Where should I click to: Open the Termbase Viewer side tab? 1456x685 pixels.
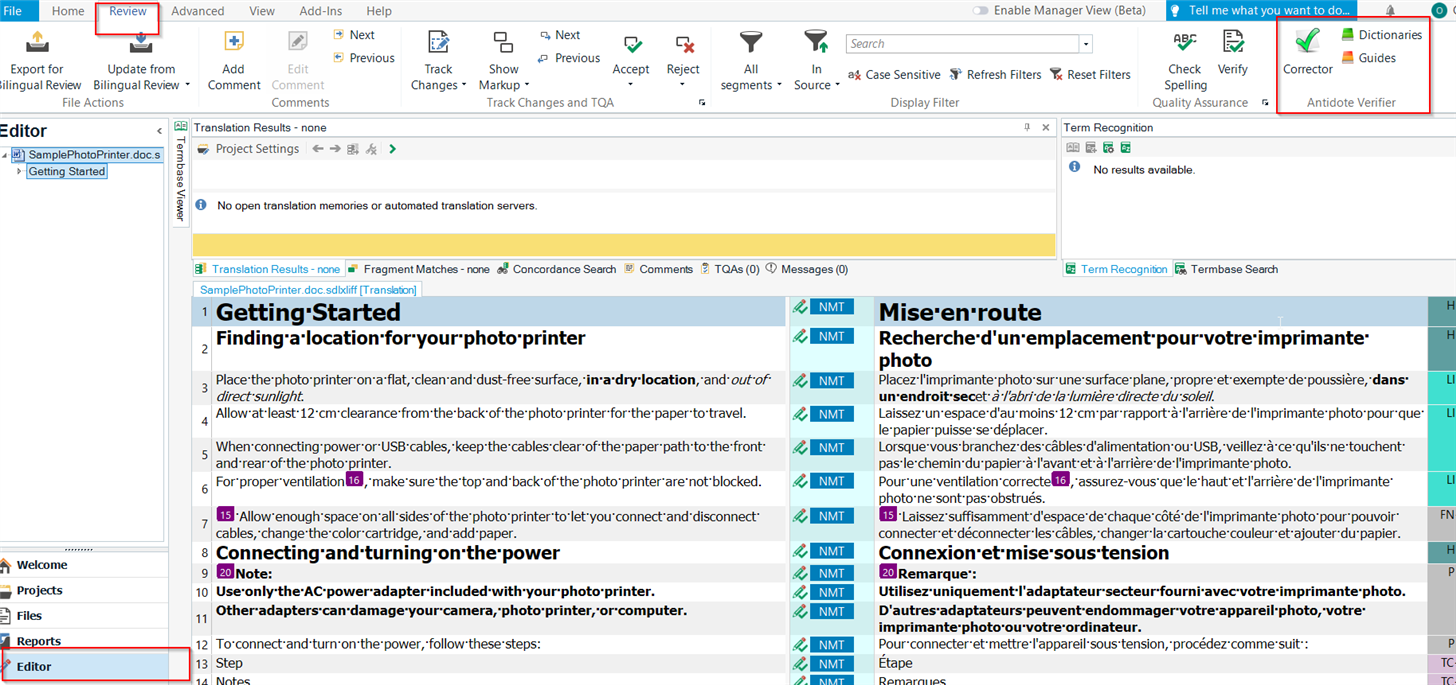[181, 171]
